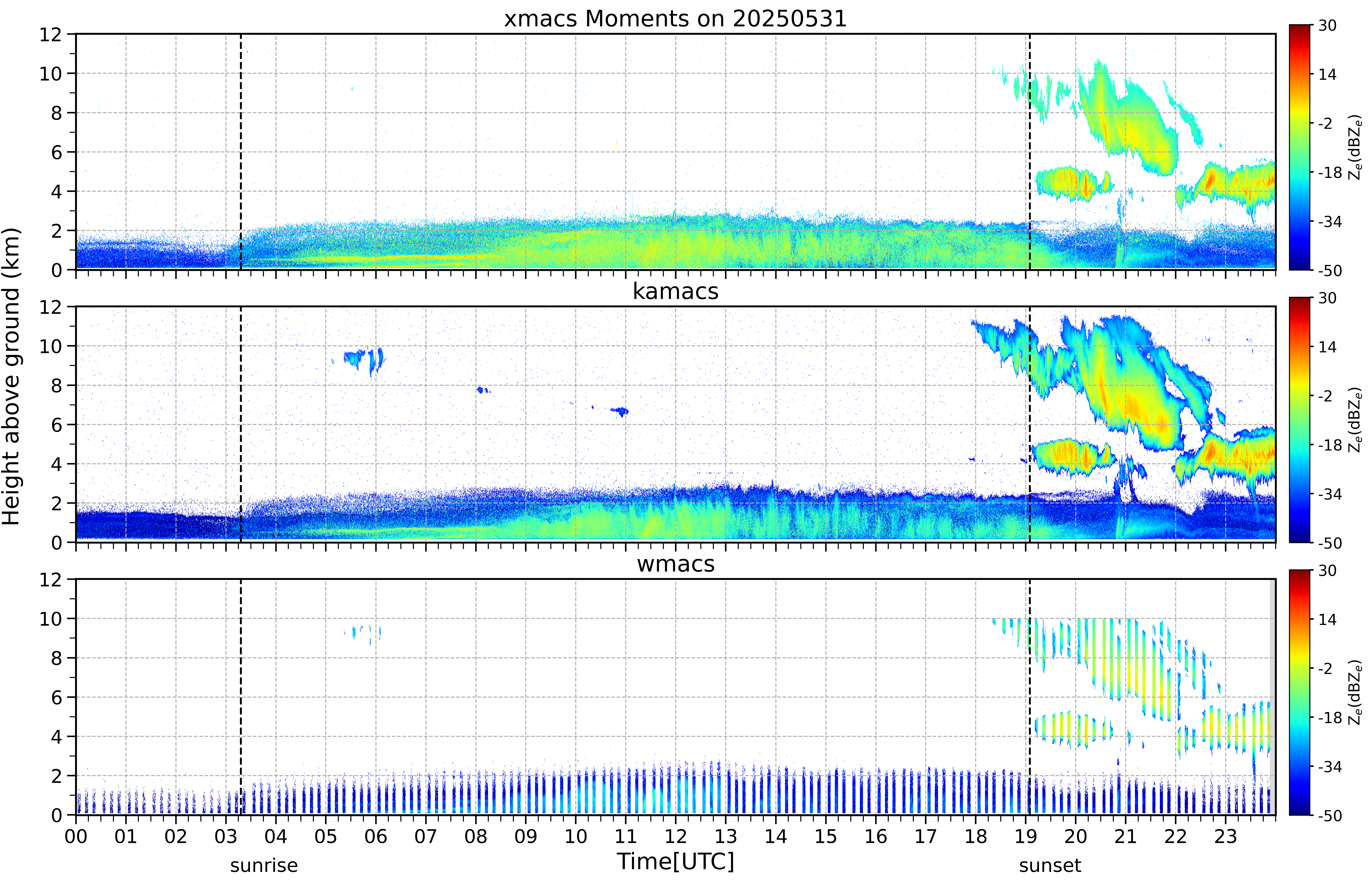The height and width of the screenshot is (885, 1372).
Task: Click the sunset dashed line in wmacs panel
Action: [x=1029, y=697]
